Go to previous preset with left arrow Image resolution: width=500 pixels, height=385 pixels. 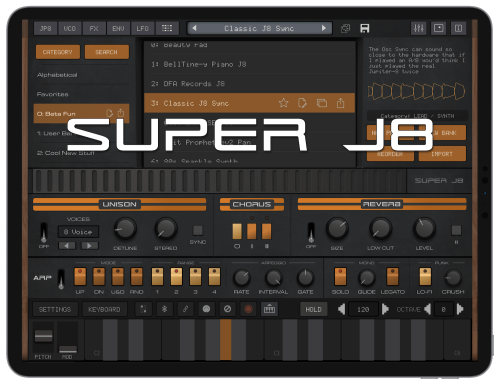[194, 28]
